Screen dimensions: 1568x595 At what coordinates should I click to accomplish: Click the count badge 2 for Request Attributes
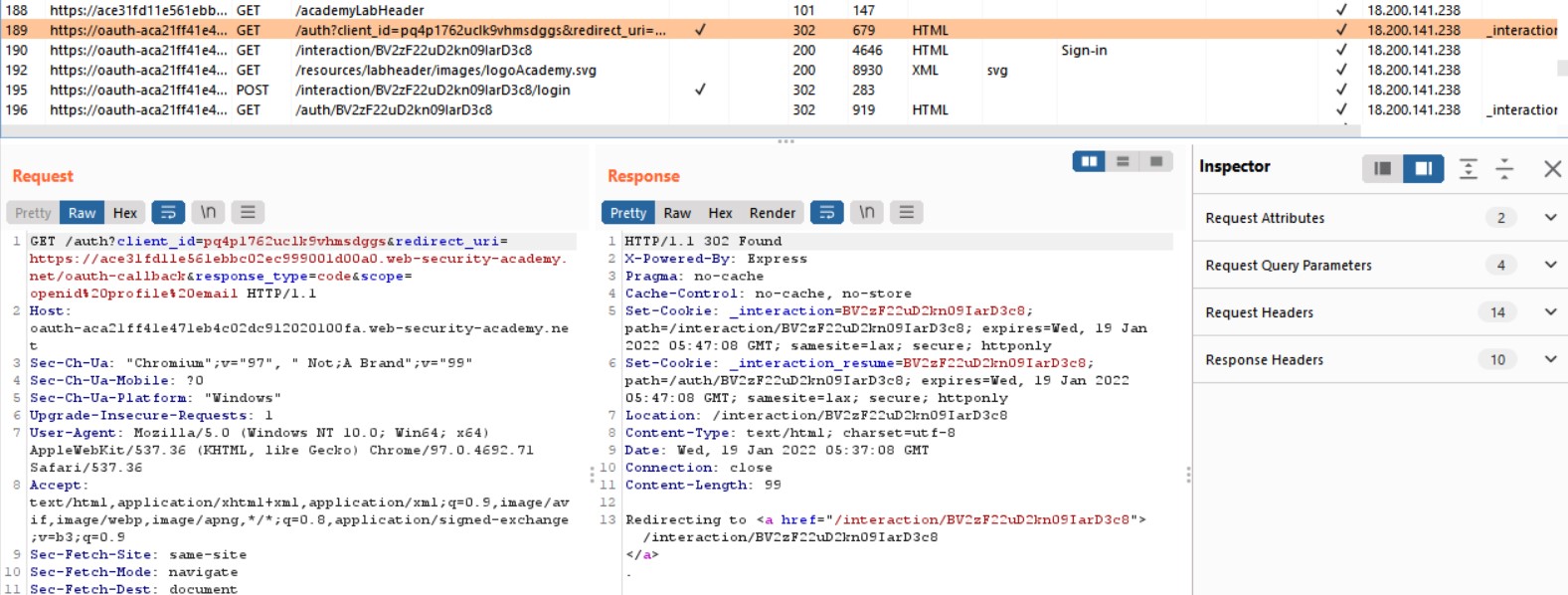point(1500,218)
